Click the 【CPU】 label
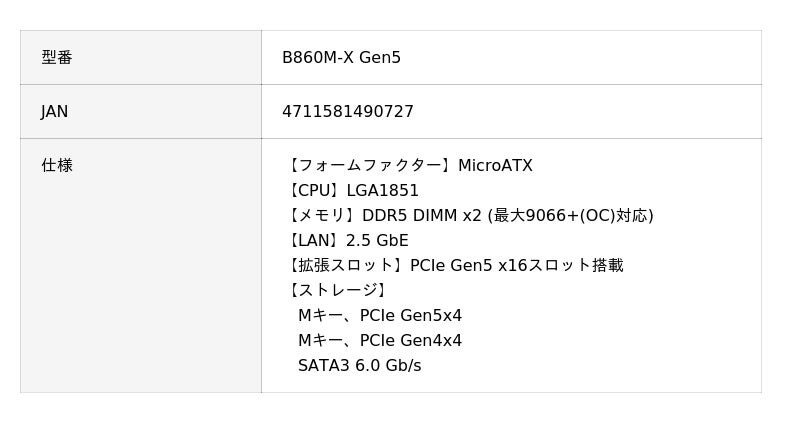Viewport: 800px width, 423px height. click(314, 191)
